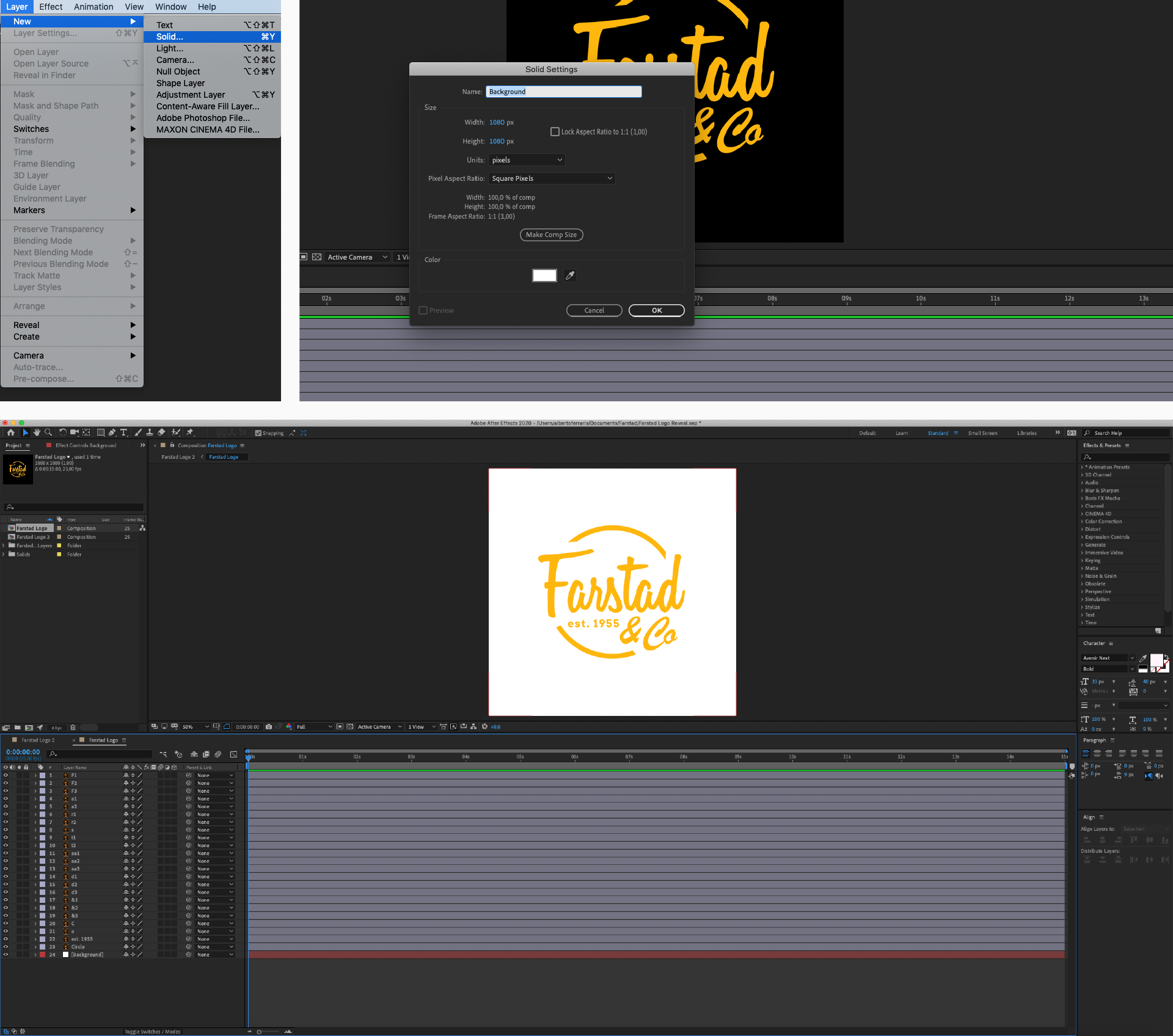Choose Solid... from New submenu
Screen dimensions: 1173x1036
click(x=212, y=37)
